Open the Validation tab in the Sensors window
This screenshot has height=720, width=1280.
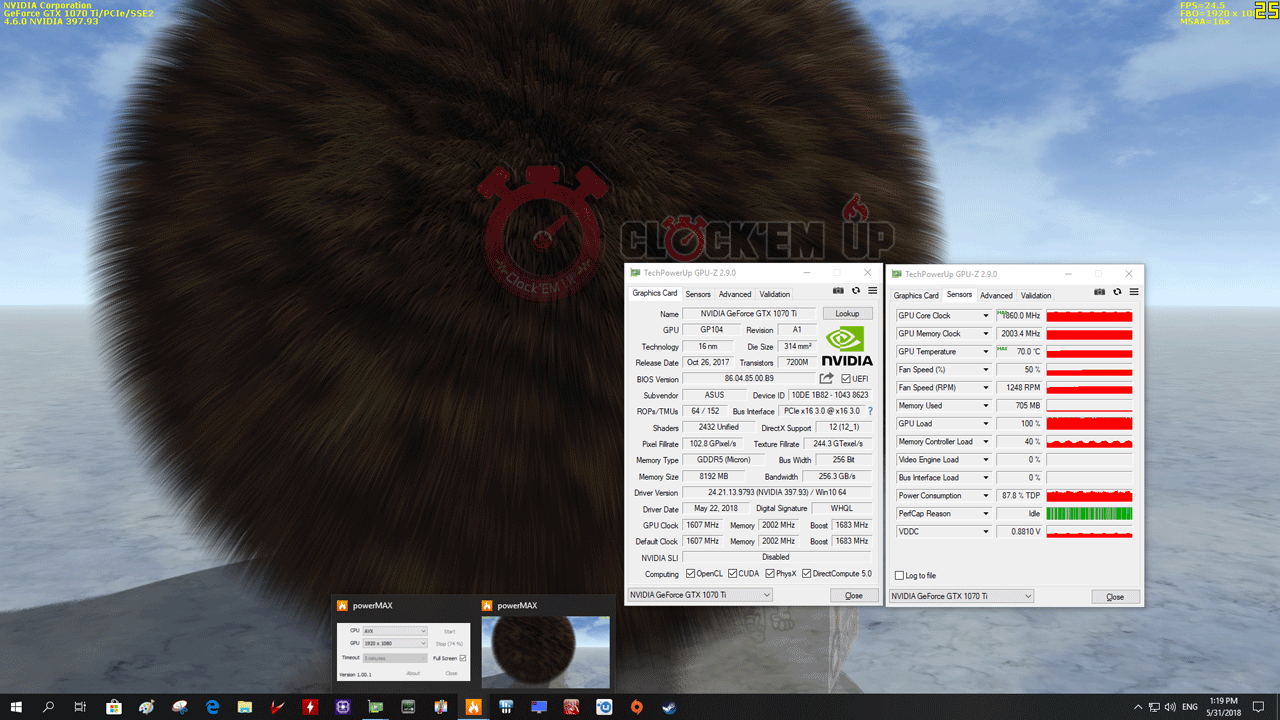(x=1035, y=295)
